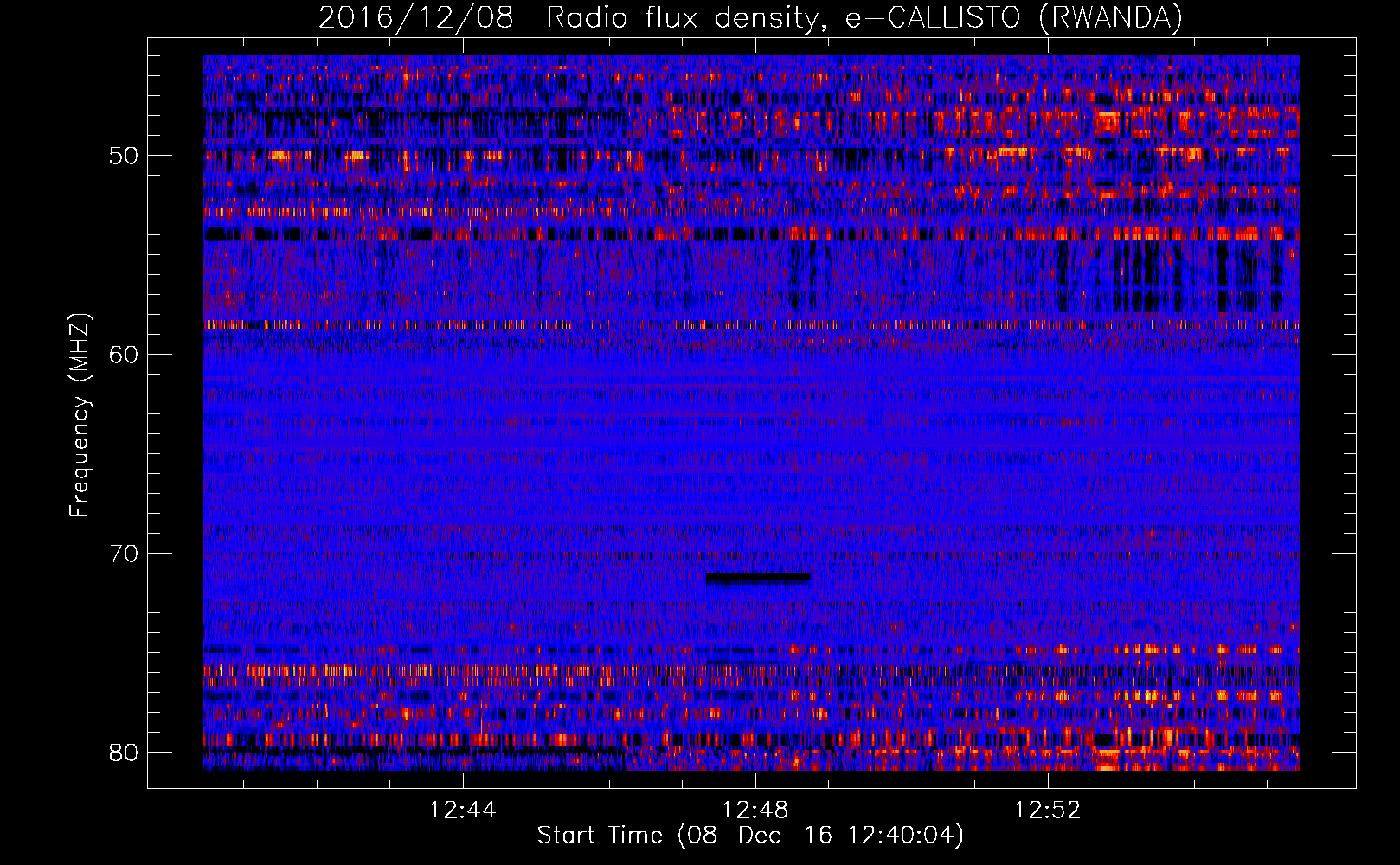The height and width of the screenshot is (865, 1400).
Task: Click the 12:48 time tick label
Action: [x=755, y=810]
